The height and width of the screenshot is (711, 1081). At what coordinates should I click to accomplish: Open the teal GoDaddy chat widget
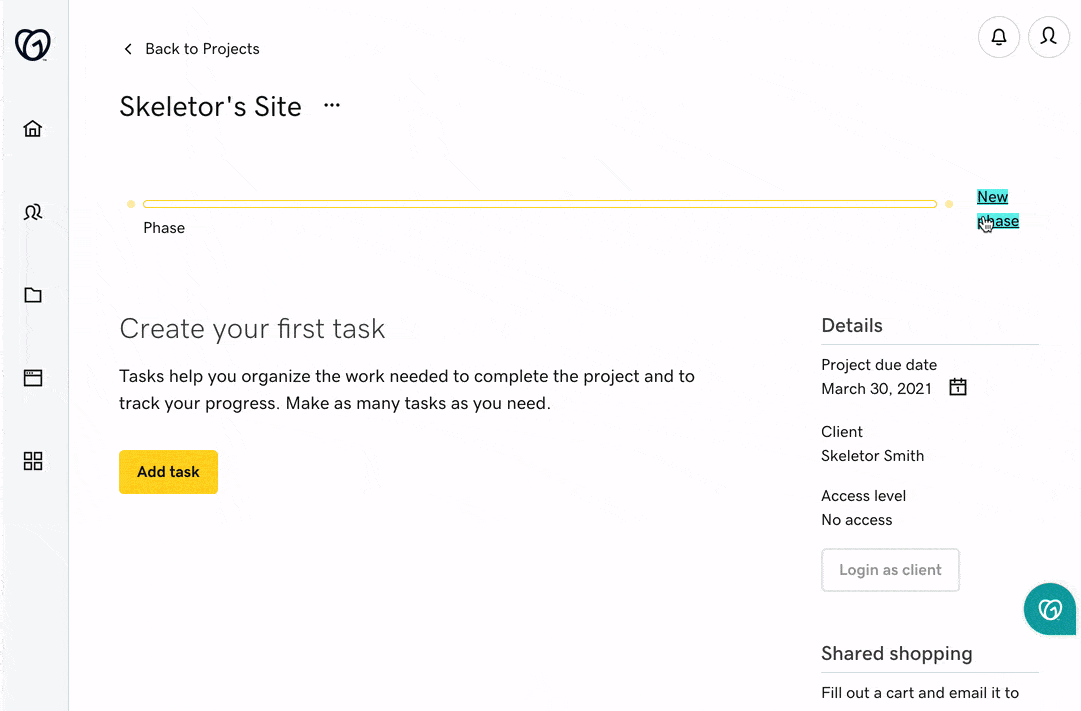pyautogui.click(x=1049, y=609)
